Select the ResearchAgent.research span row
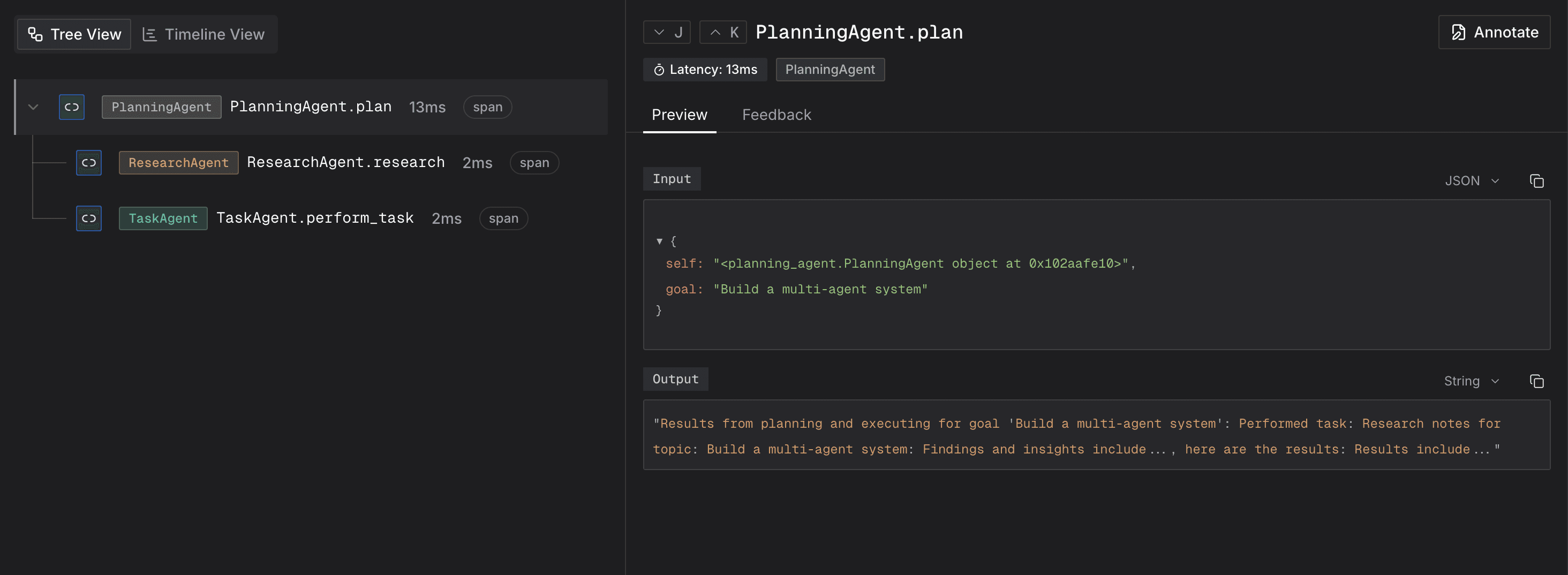1568x575 pixels. tap(345, 163)
